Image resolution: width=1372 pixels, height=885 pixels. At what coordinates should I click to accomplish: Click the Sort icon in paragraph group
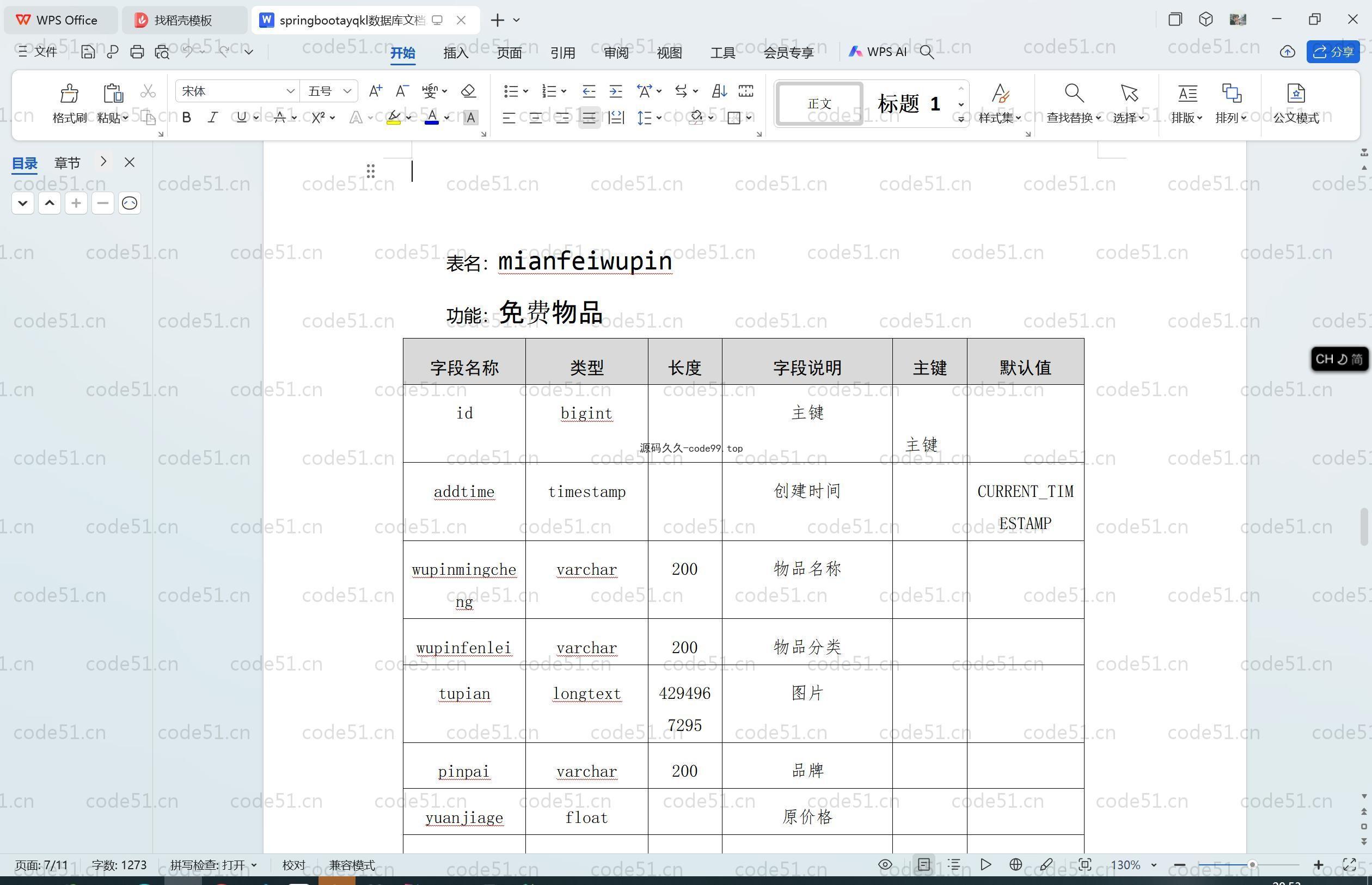click(x=719, y=91)
